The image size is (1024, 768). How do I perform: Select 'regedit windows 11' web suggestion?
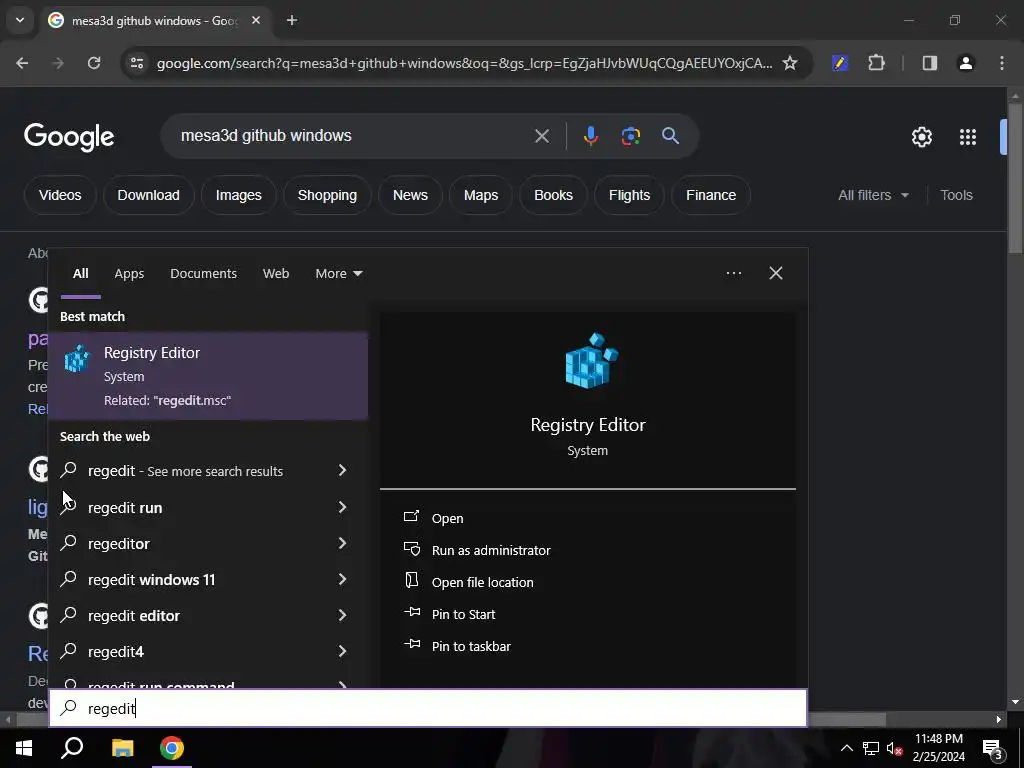[x=152, y=579]
